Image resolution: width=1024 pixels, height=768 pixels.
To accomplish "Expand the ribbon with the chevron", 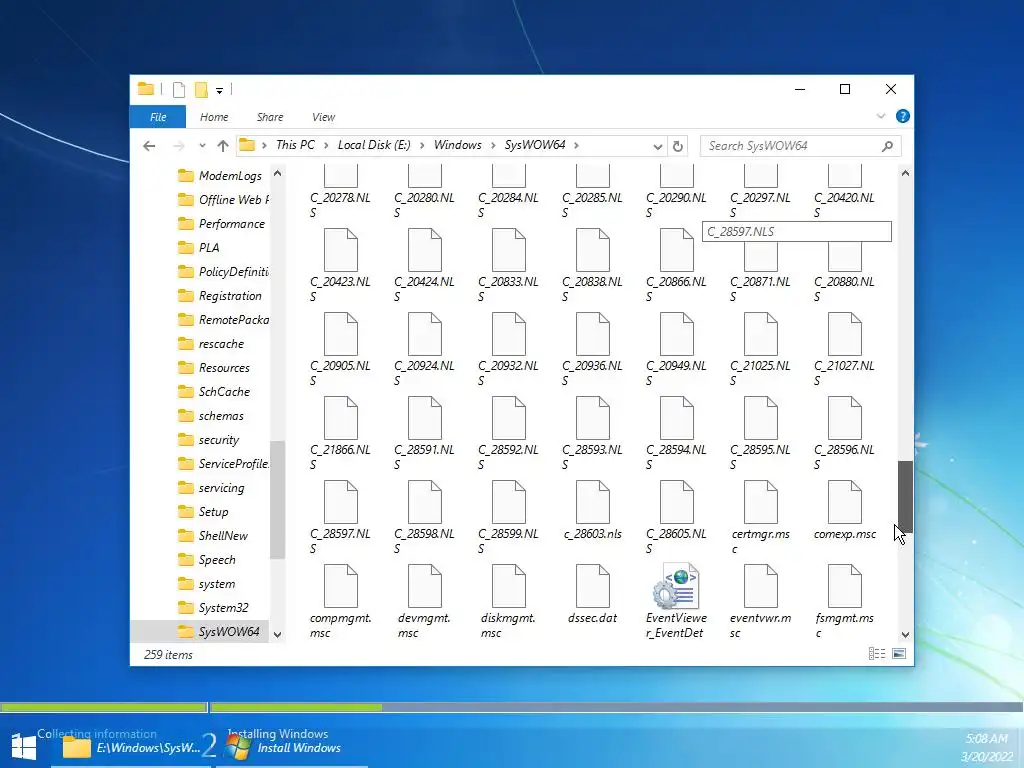I will 880,116.
